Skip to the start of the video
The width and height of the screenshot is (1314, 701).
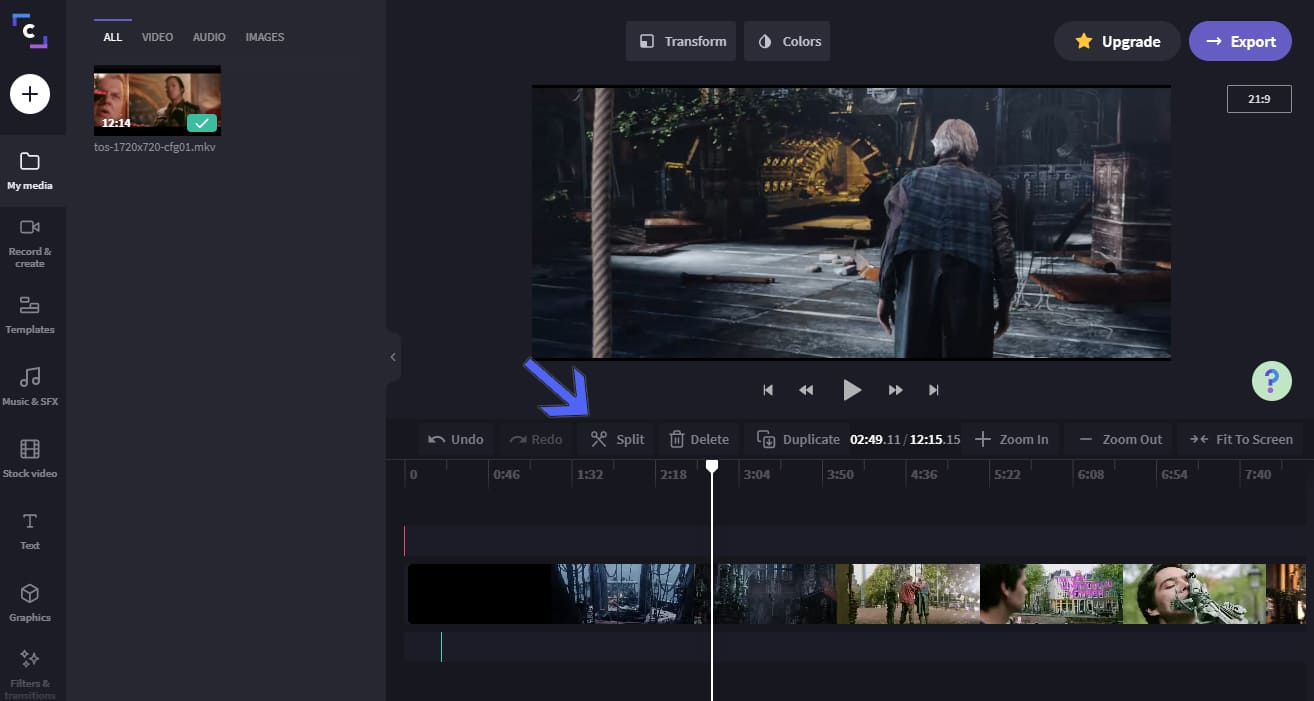point(768,390)
